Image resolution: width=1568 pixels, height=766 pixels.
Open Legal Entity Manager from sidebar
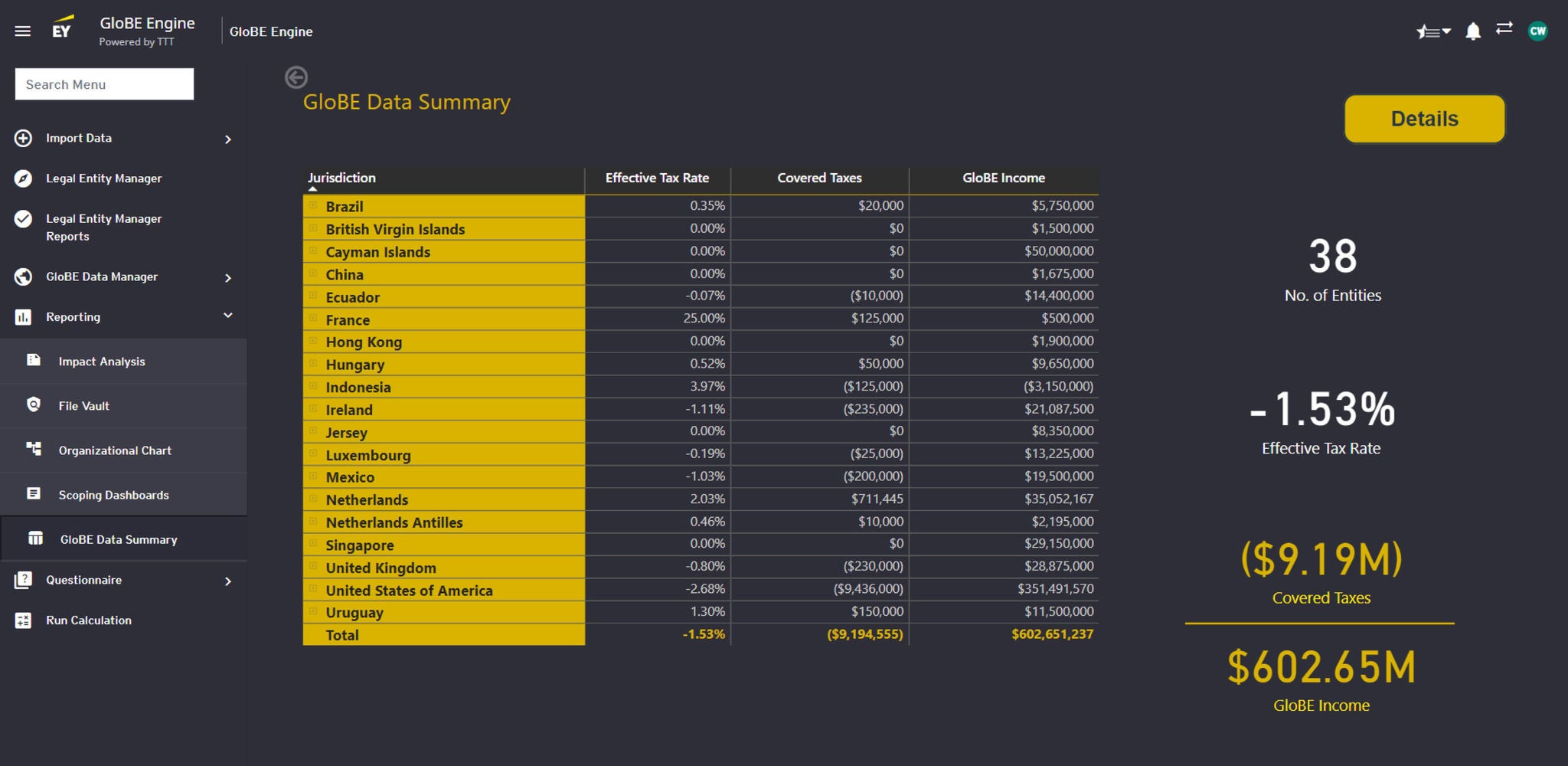pos(103,178)
